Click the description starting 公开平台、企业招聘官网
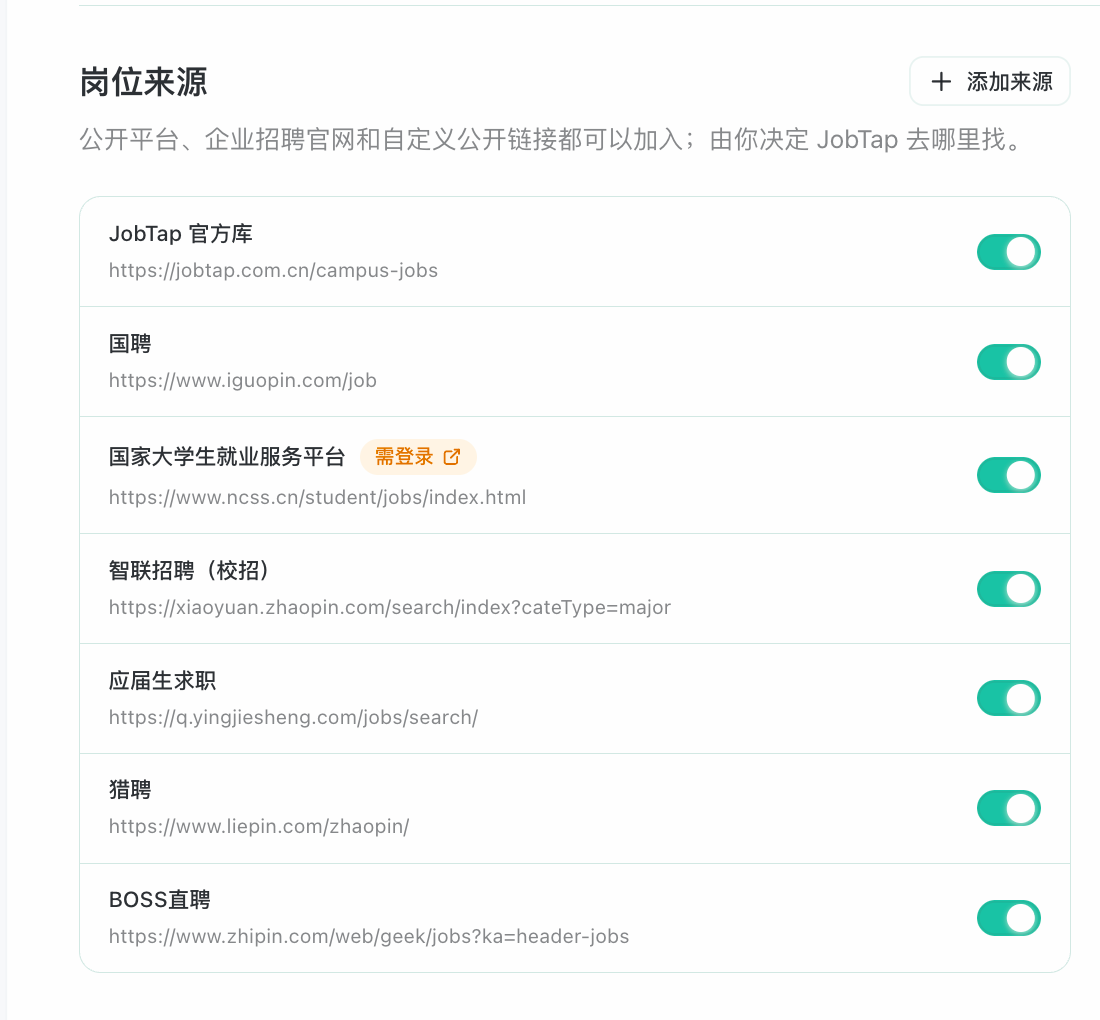 (x=550, y=140)
